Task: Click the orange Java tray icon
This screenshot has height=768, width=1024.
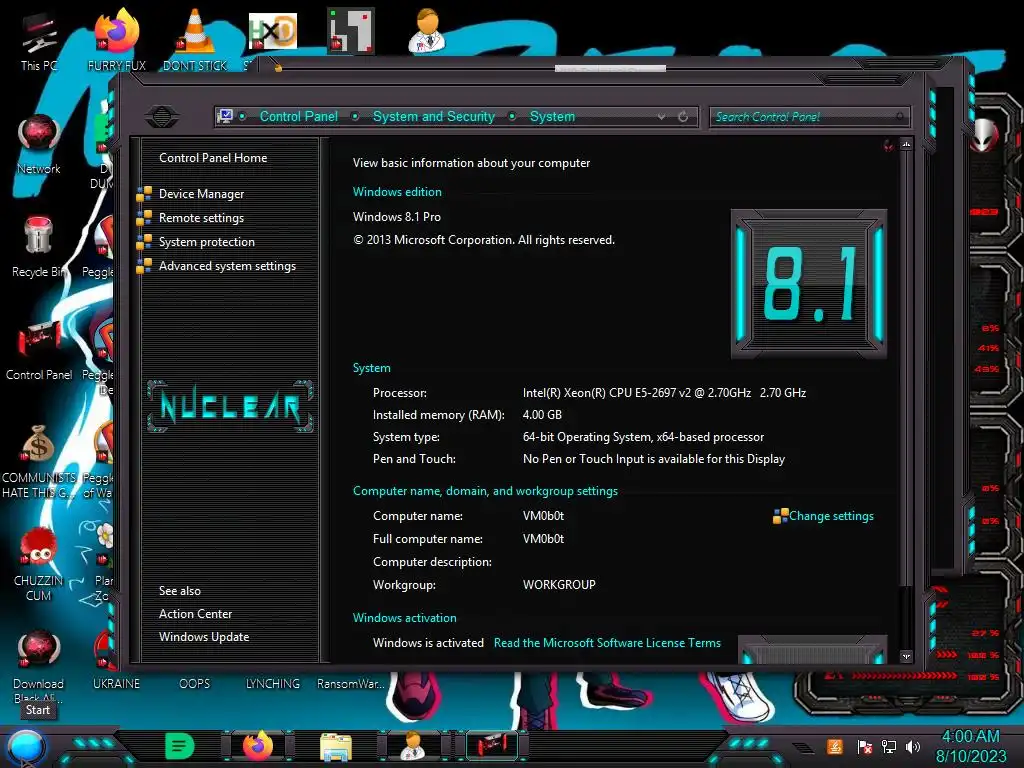Action: pos(835,746)
